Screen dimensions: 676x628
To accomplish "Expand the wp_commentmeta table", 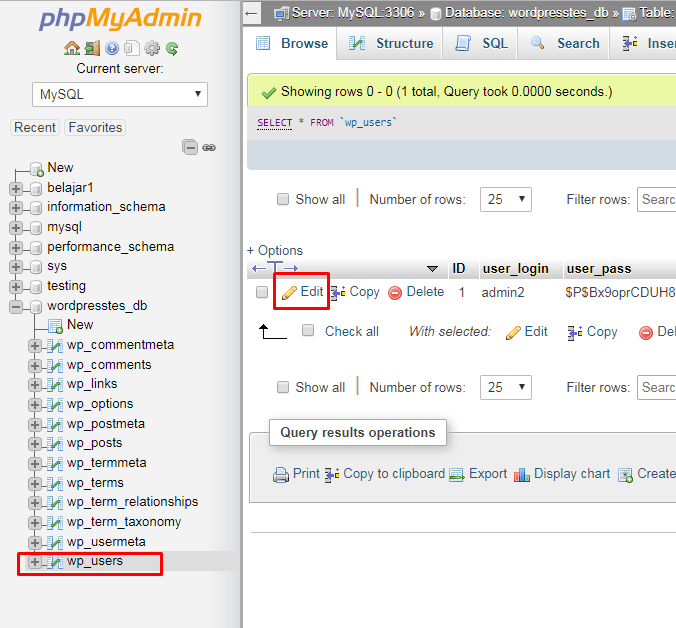I will click(35, 346).
